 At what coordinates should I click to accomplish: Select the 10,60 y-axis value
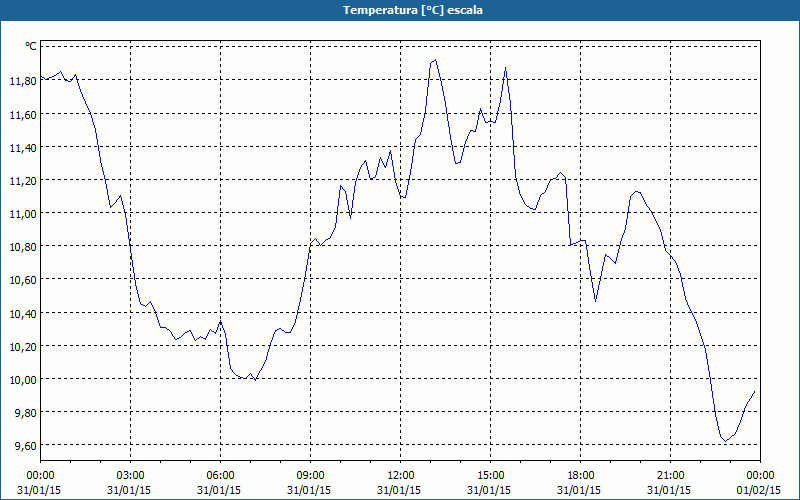[x=23, y=280]
